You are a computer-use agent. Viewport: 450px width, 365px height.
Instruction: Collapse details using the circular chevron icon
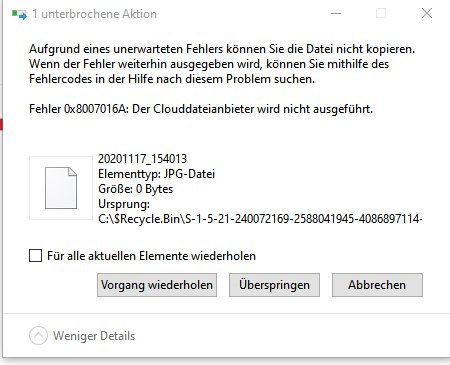(x=38, y=335)
